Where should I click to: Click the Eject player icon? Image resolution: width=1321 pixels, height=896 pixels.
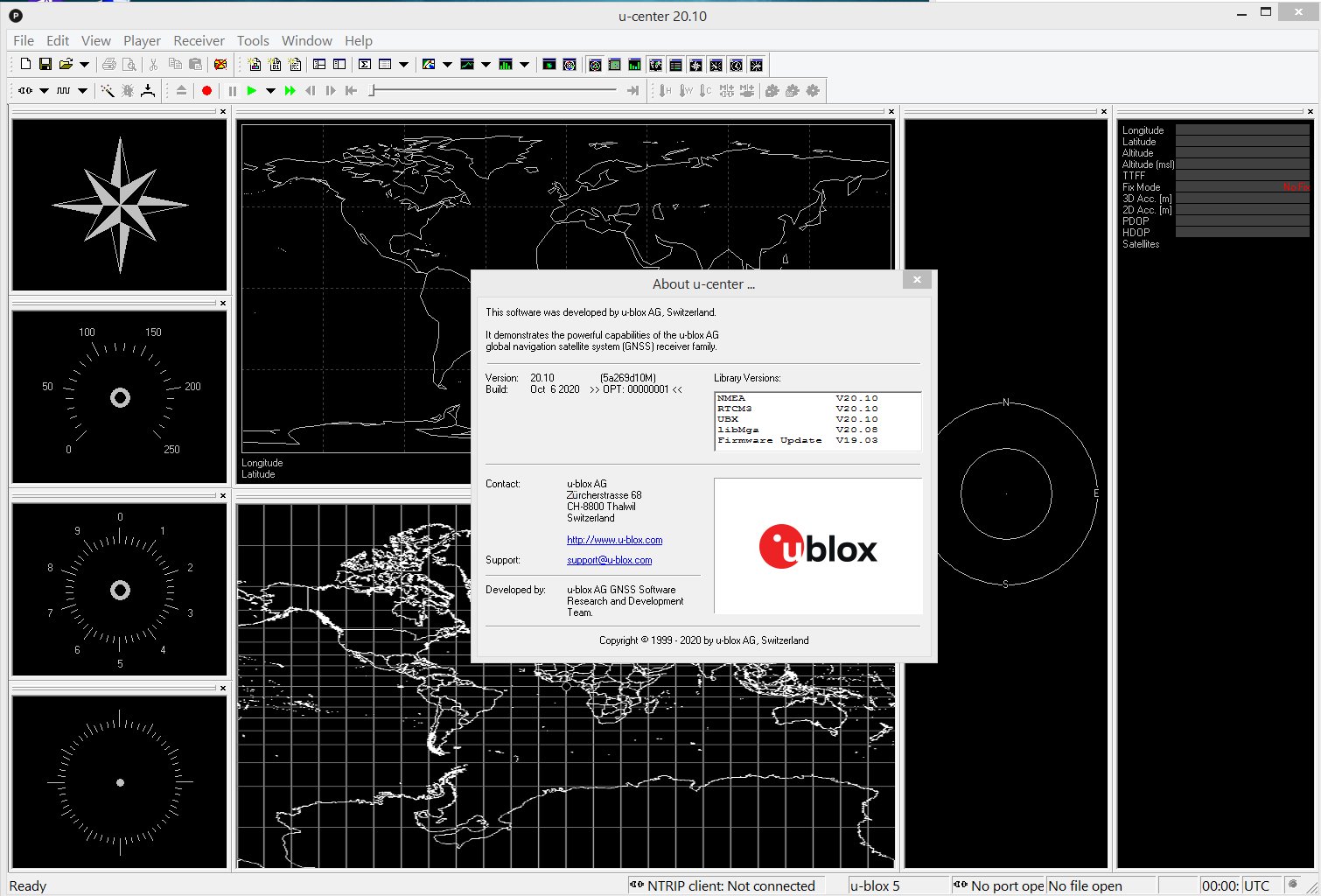coord(181,90)
